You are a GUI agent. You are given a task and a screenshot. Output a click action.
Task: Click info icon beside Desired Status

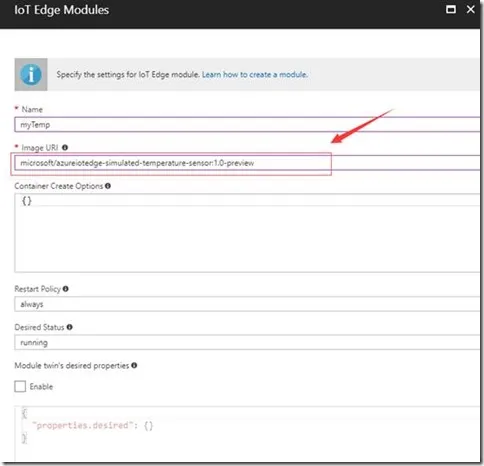[x=69, y=327]
